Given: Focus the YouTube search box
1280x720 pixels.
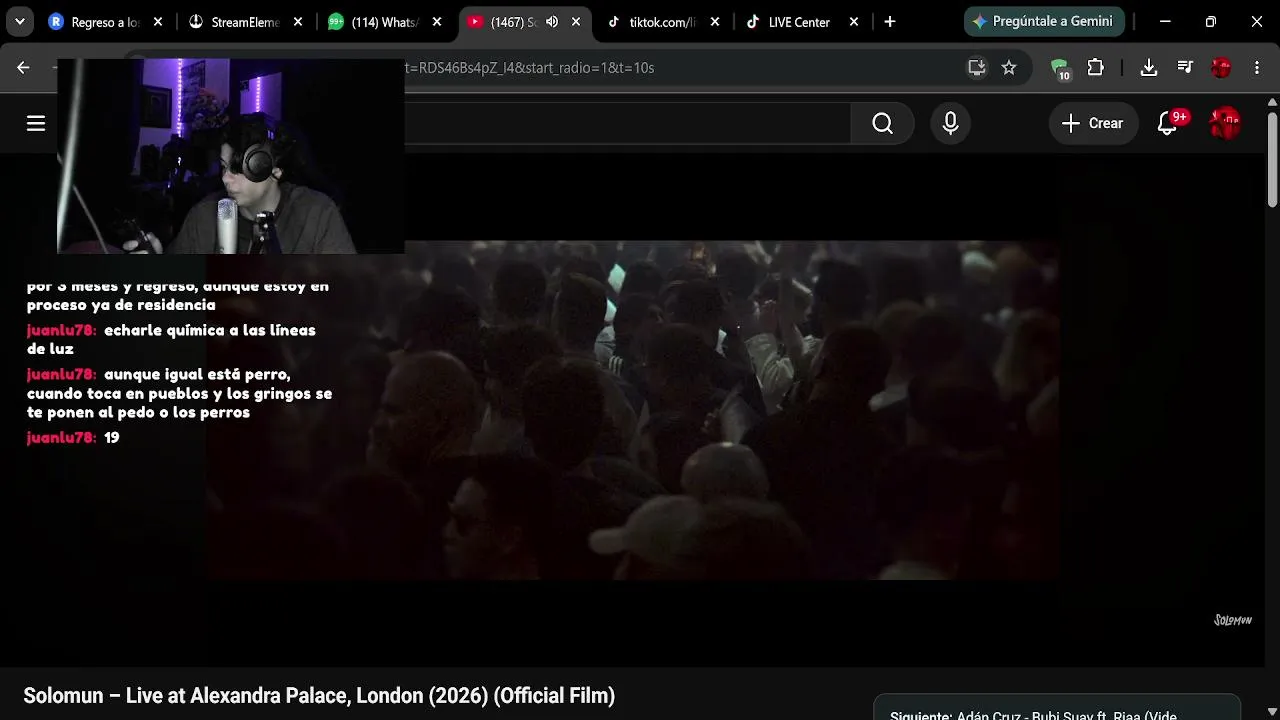Looking at the screenshot, I should point(627,123).
